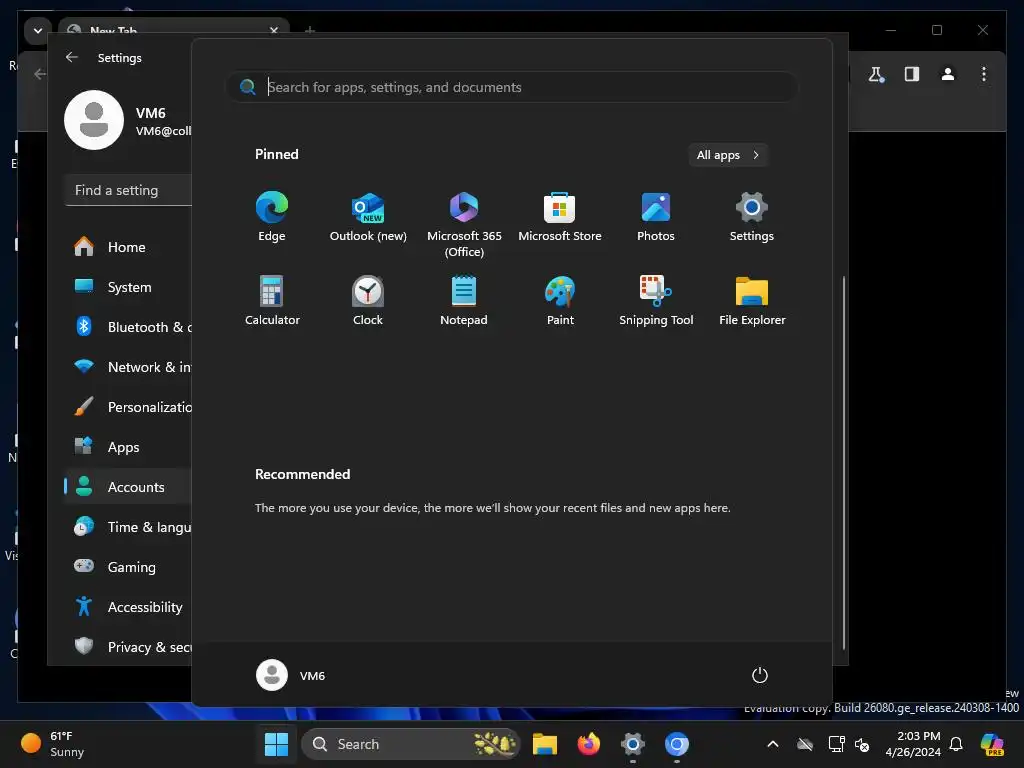This screenshot has height=768, width=1024.
Task: Open the Clock app
Action: (368, 300)
